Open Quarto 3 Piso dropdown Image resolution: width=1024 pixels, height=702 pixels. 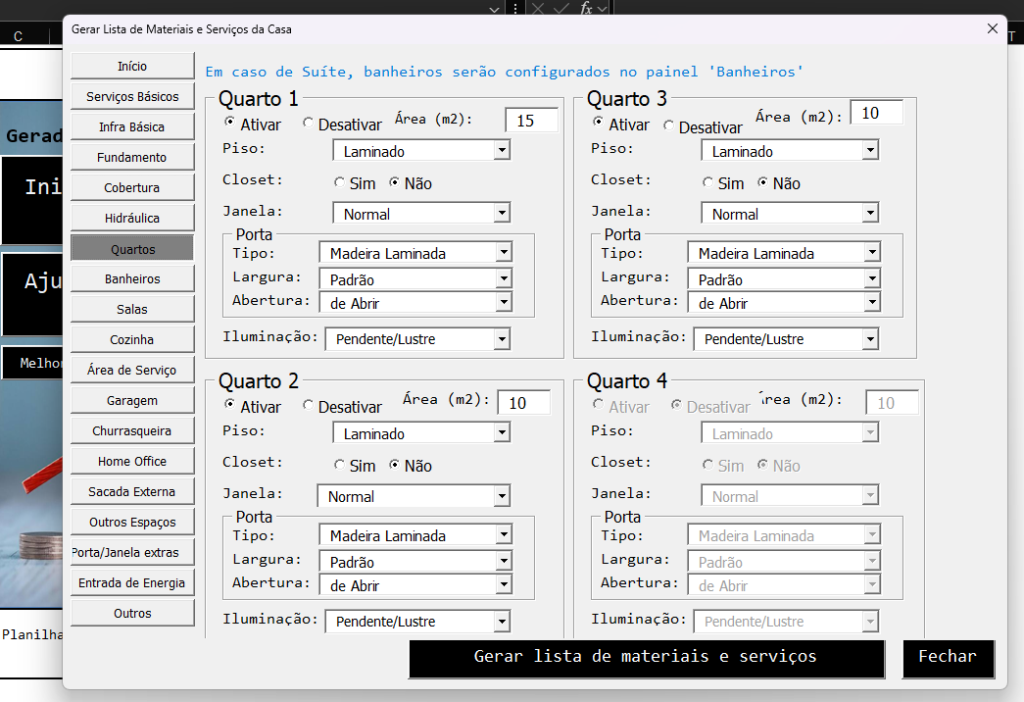coord(870,151)
